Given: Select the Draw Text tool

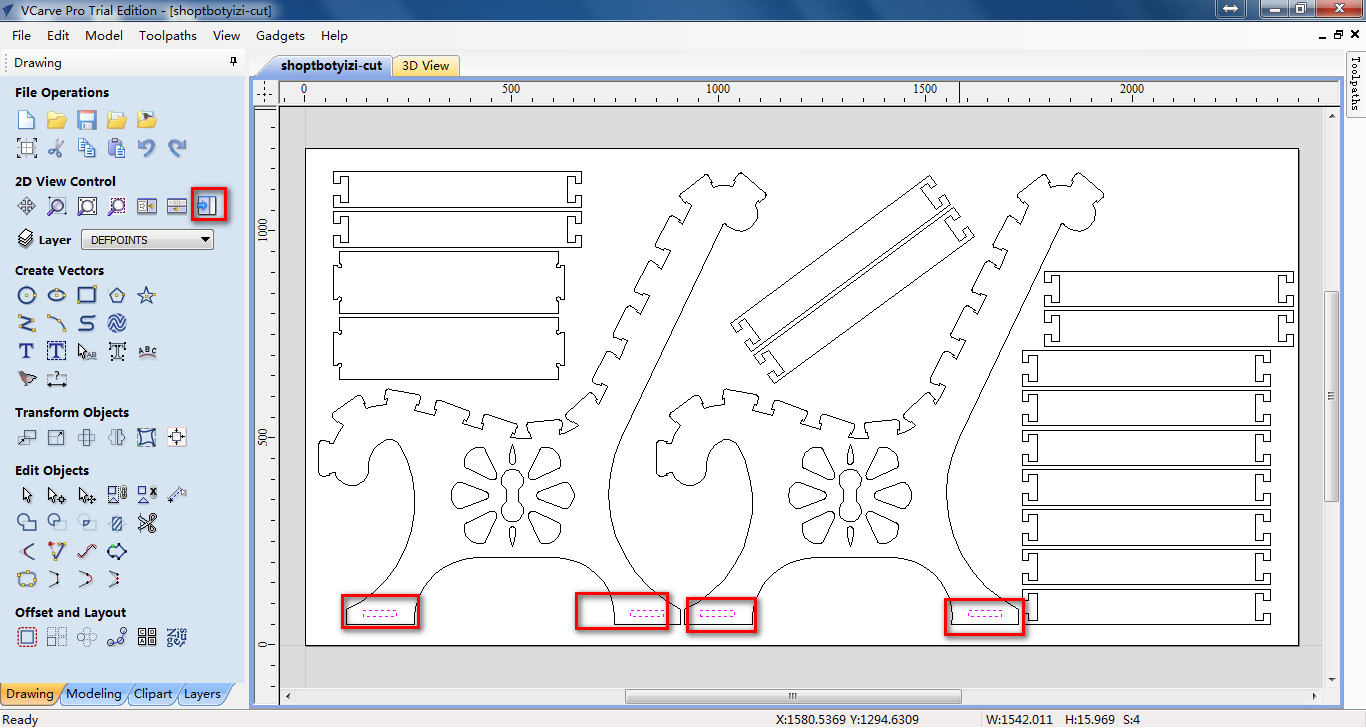Looking at the screenshot, I should [27, 351].
